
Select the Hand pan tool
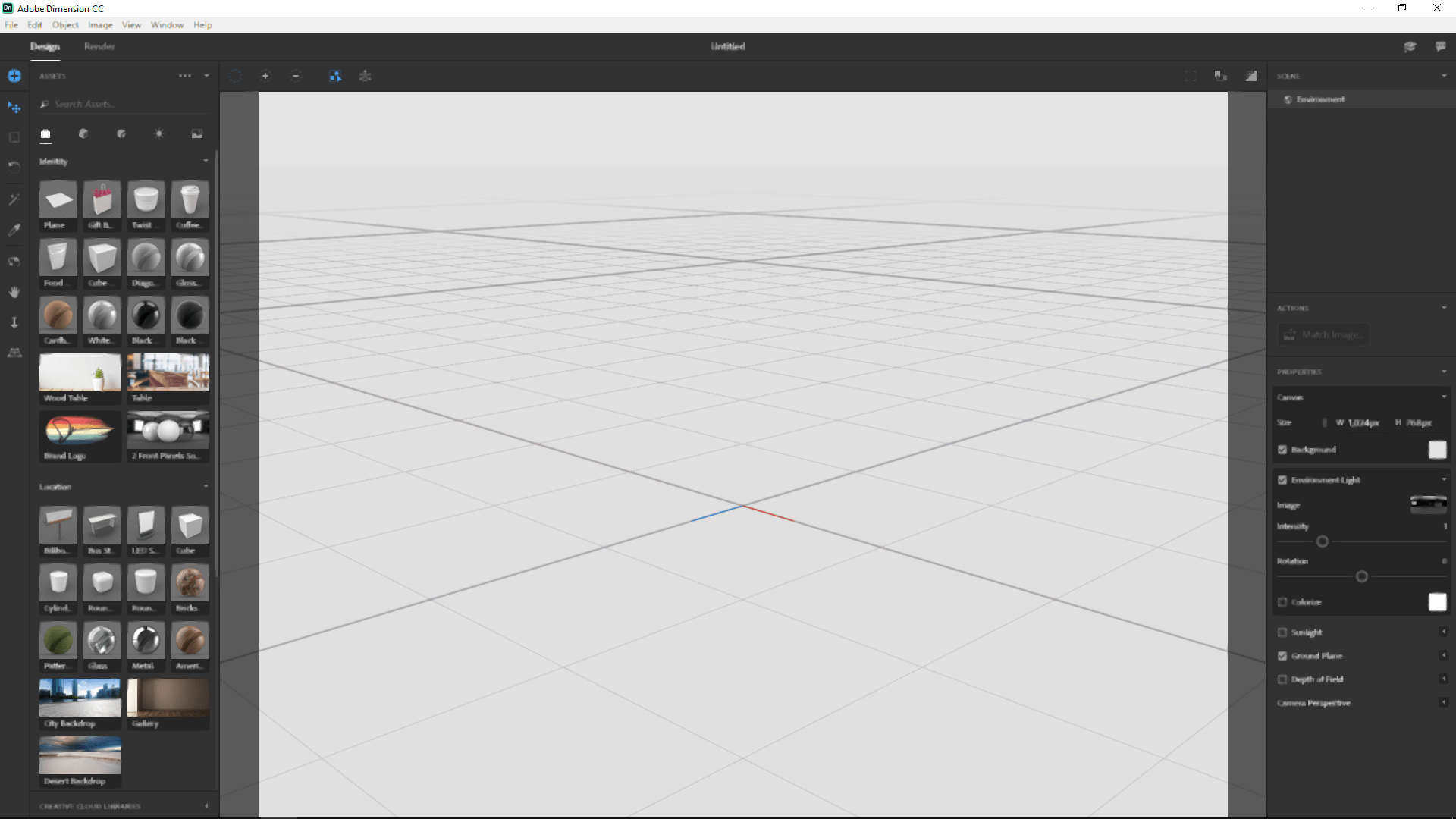(14, 292)
